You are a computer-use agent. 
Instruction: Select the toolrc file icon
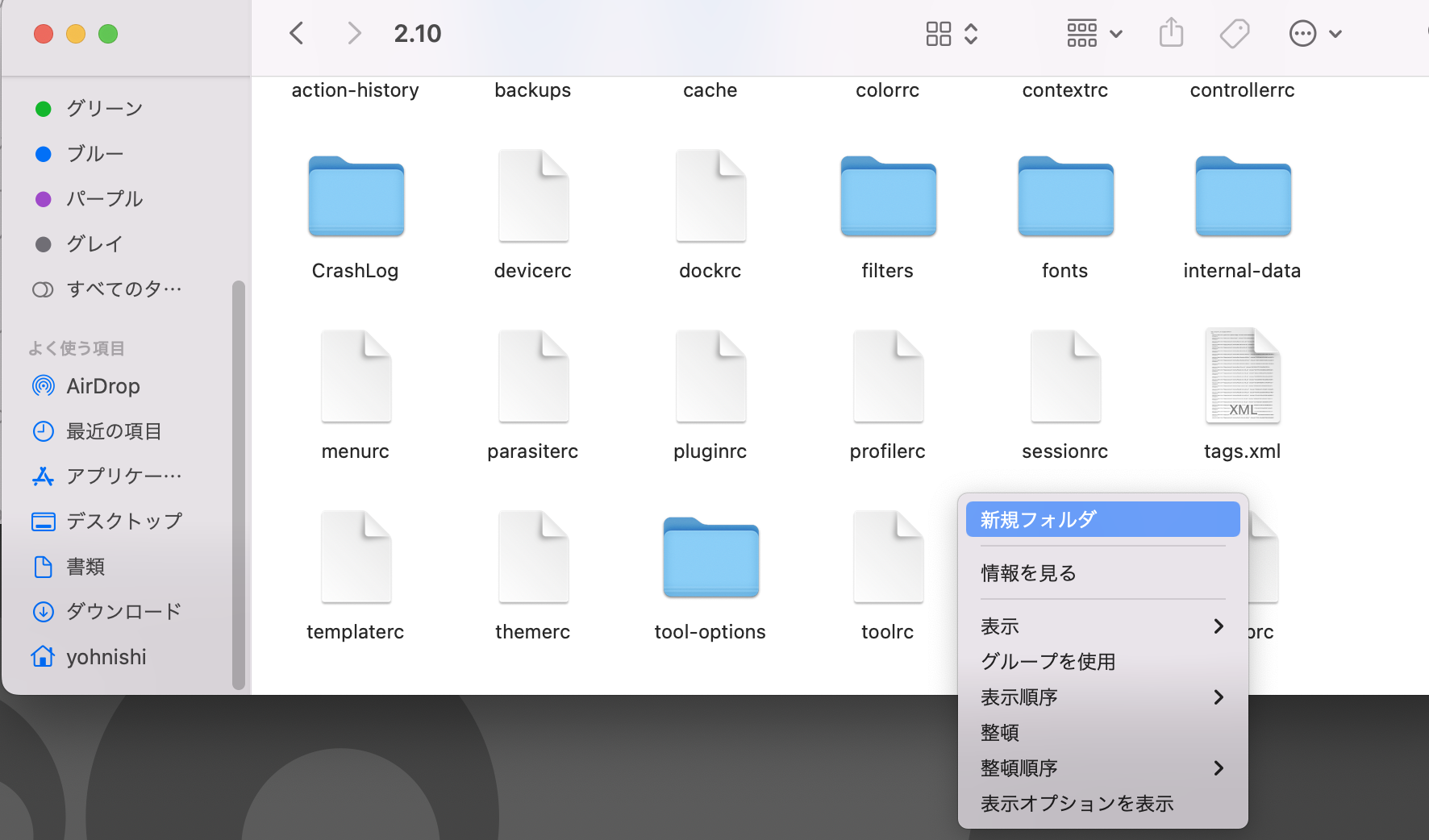click(x=888, y=557)
